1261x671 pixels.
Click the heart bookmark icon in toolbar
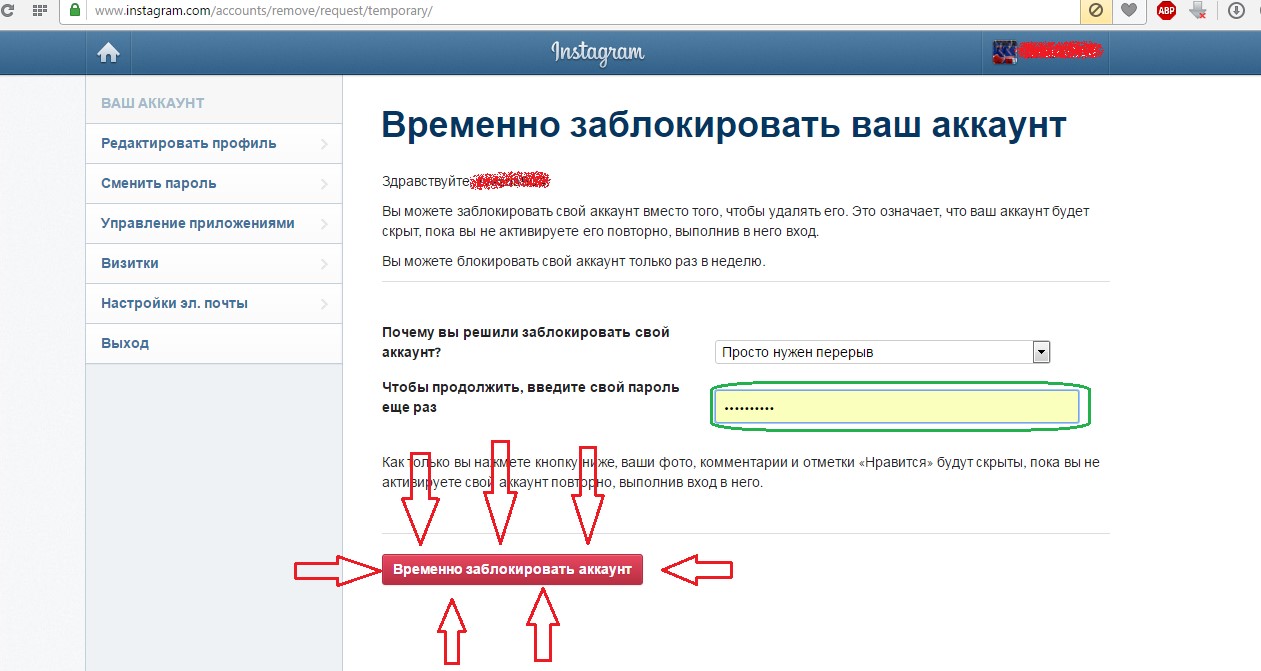[x=1129, y=11]
